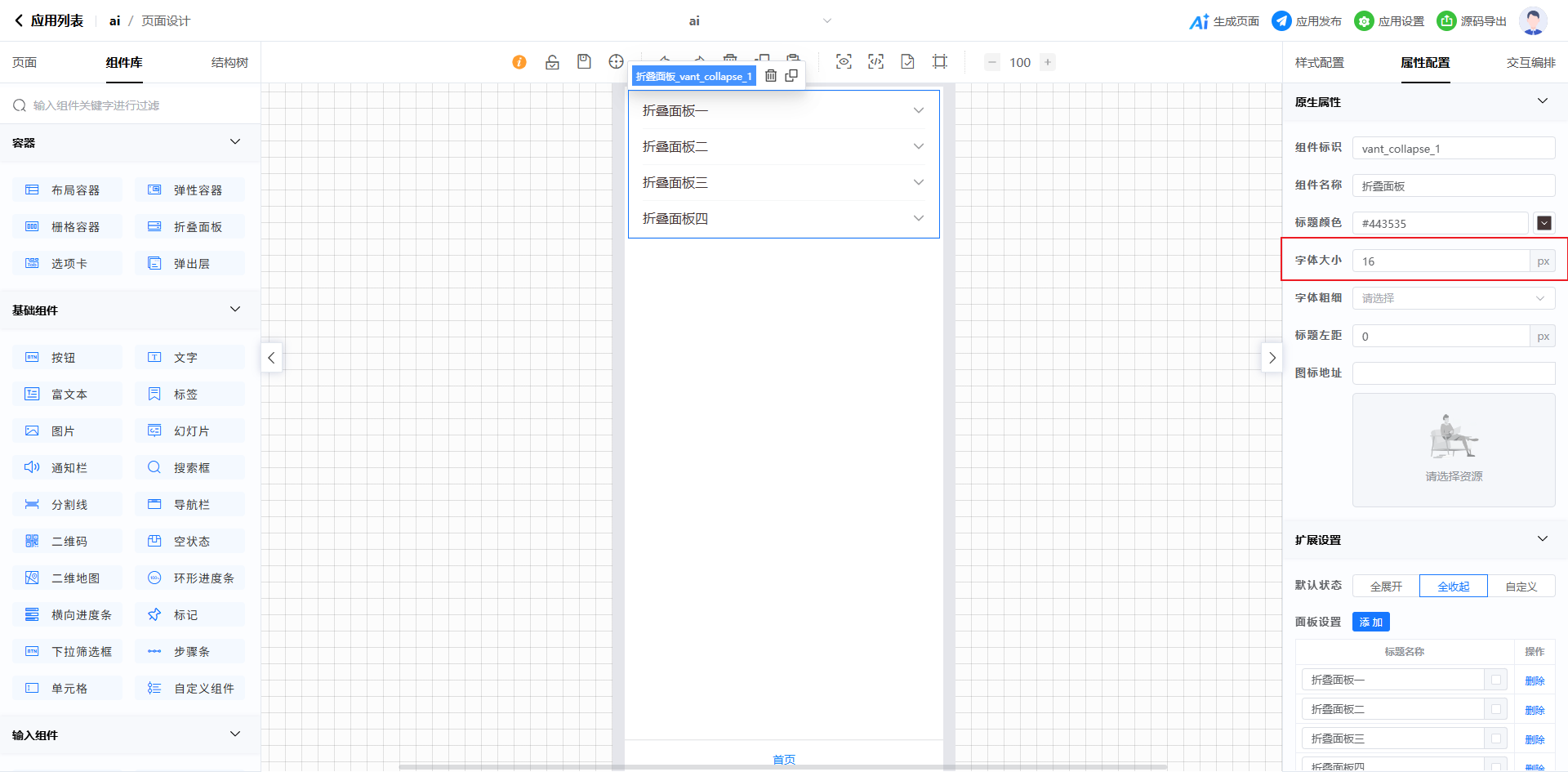Click the 源码导出 export icon
The image size is (1568, 772).
[x=1446, y=21]
